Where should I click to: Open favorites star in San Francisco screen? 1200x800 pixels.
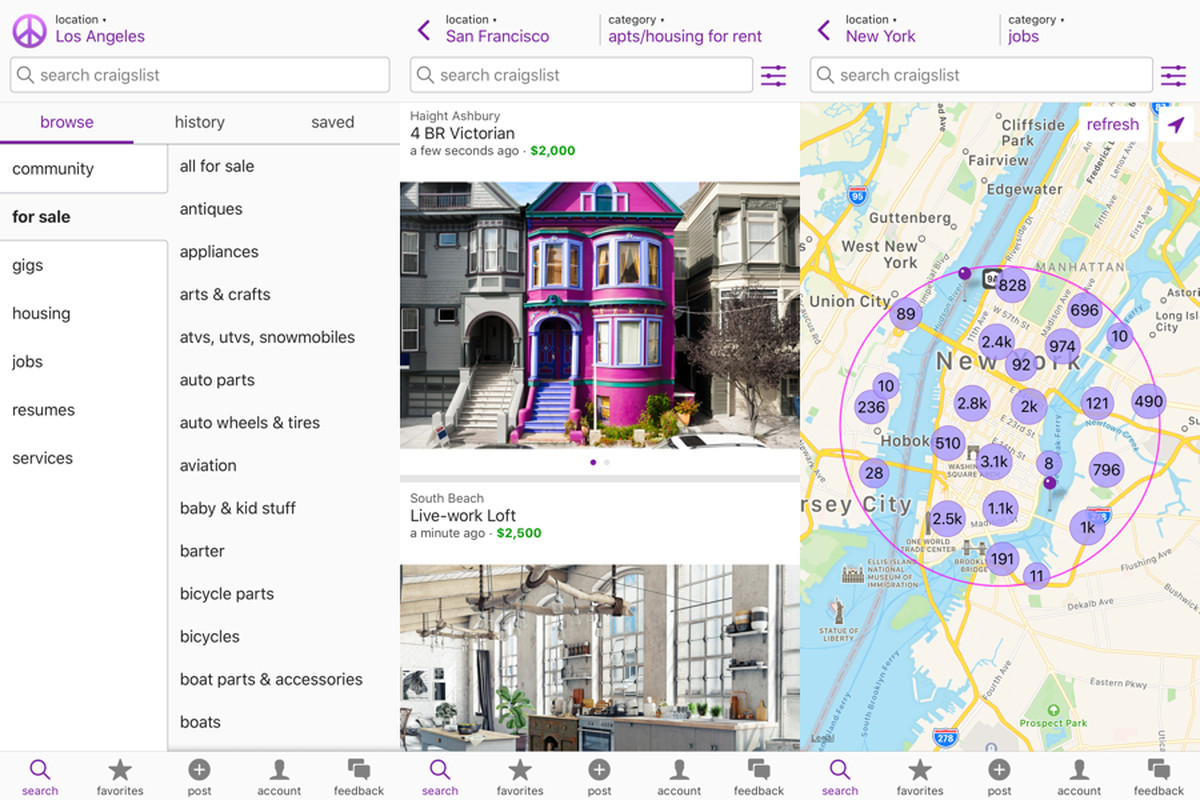(520, 776)
